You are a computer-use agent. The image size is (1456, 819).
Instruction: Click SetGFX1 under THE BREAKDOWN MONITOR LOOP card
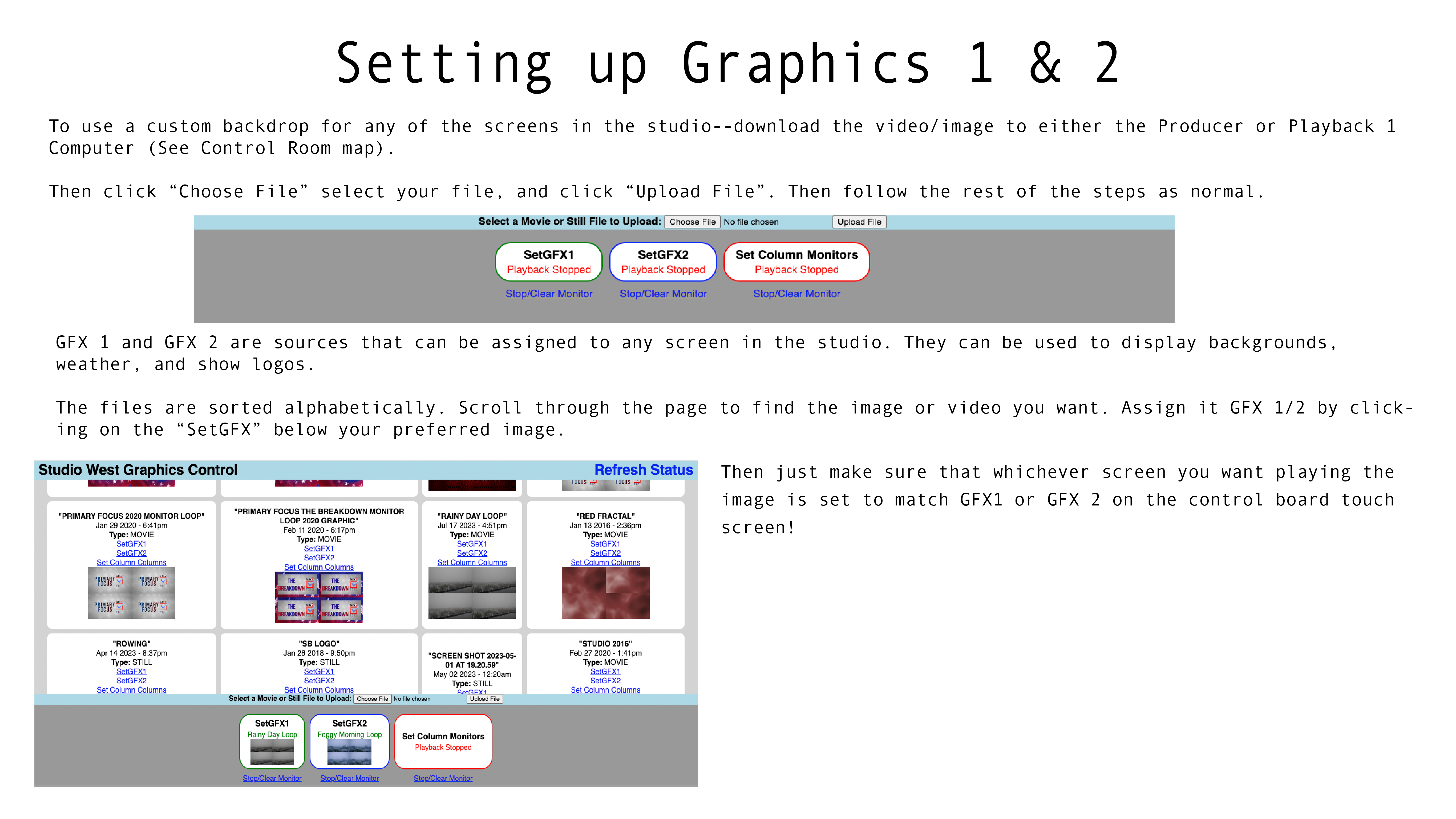click(x=319, y=549)
